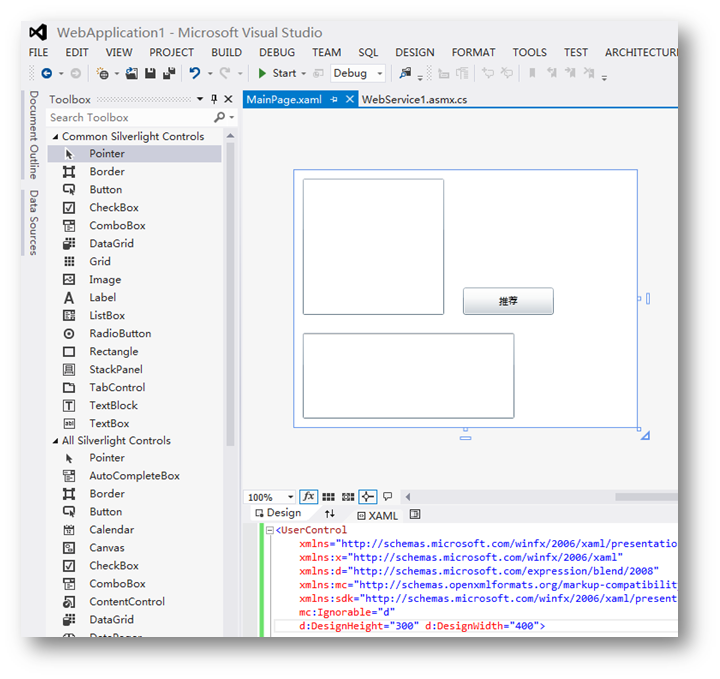Open the FILE menu
This screenshot has height=679, width=720.
pos(39,52)
